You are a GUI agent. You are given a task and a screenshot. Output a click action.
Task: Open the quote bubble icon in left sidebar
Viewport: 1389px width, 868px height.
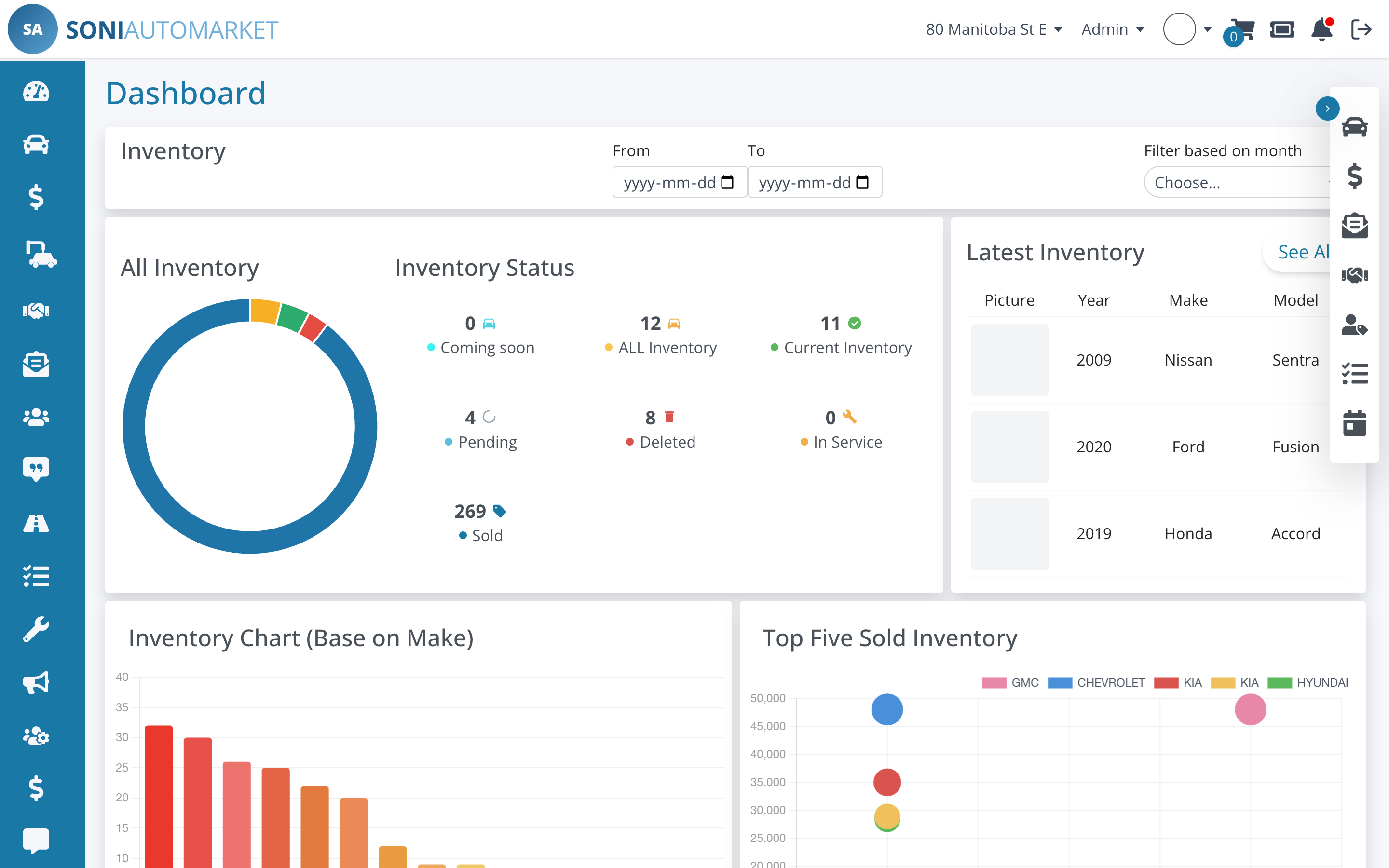coord(36,469)
